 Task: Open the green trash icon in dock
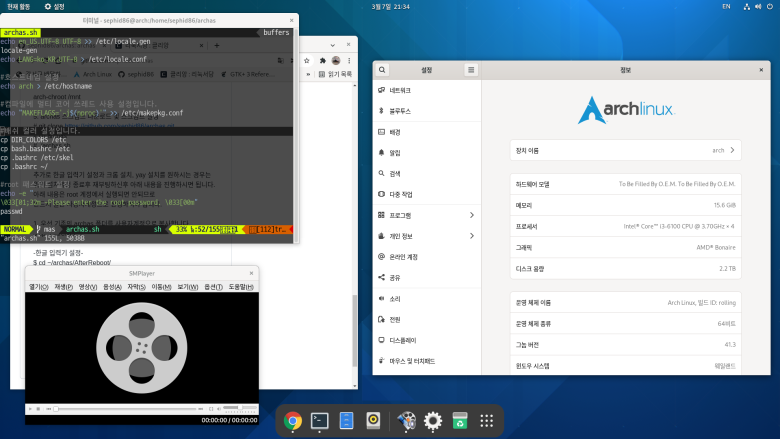460,421
